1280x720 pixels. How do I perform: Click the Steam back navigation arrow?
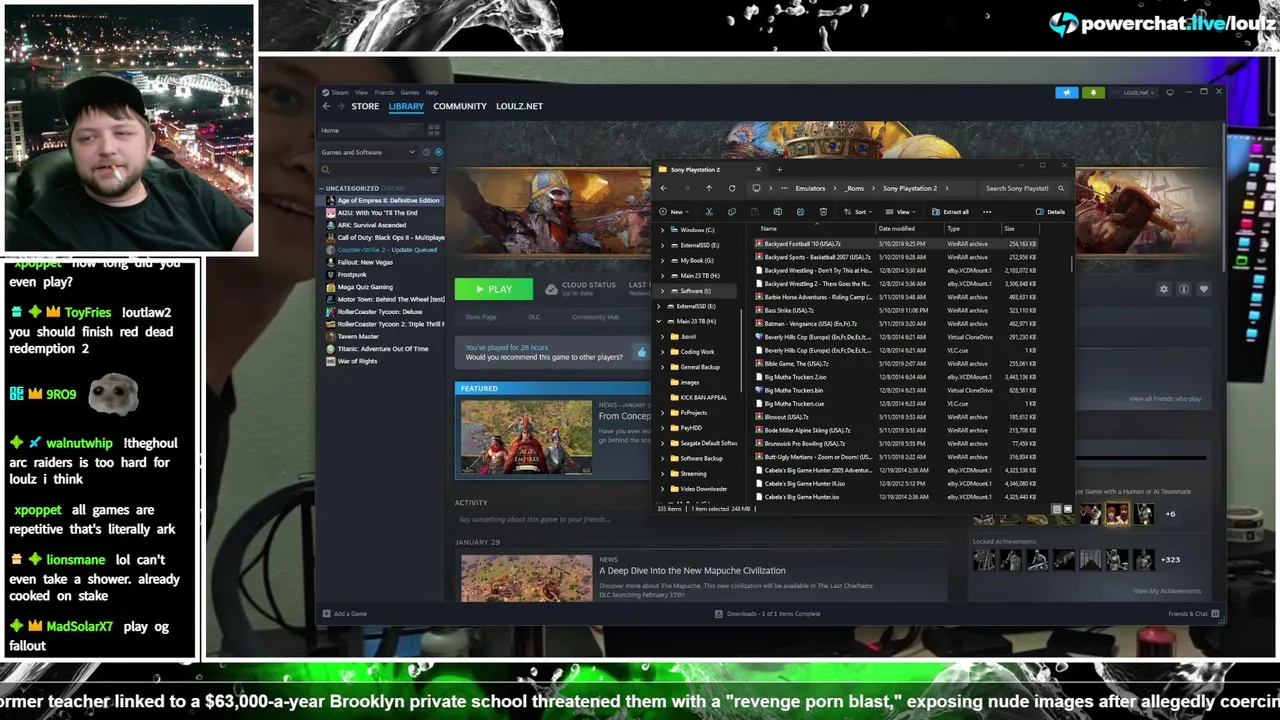[x=326, y=106]
